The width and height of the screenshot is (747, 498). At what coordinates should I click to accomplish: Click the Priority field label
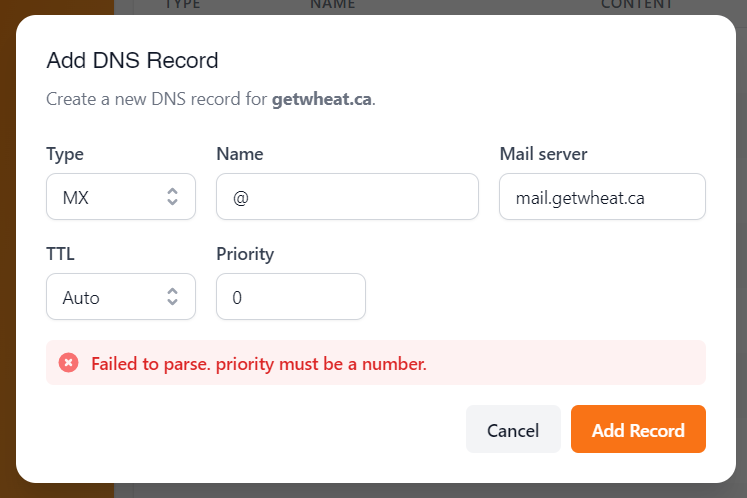(245, 254)
